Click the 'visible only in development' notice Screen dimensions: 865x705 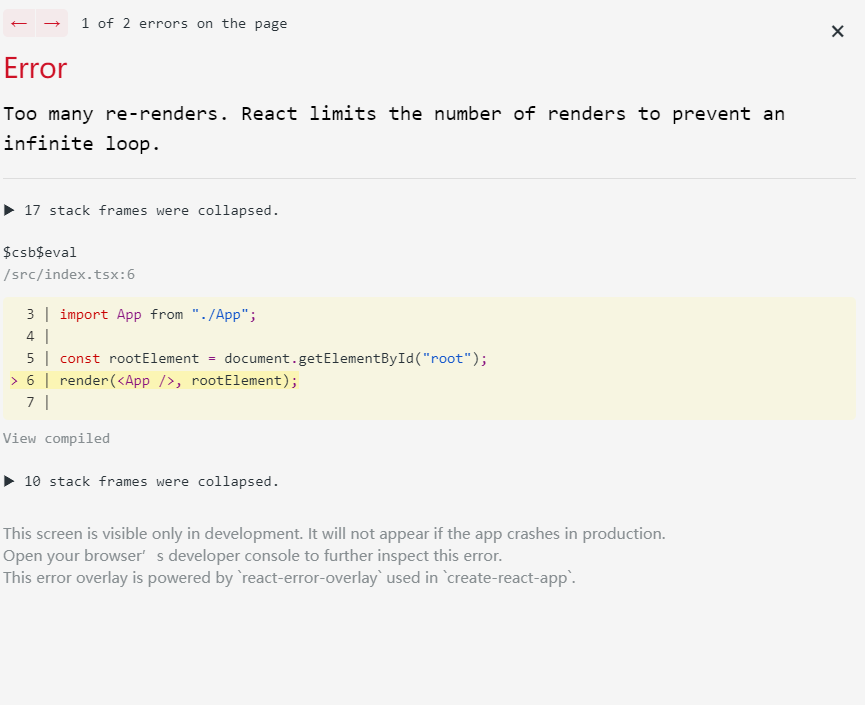coord(334,533)
